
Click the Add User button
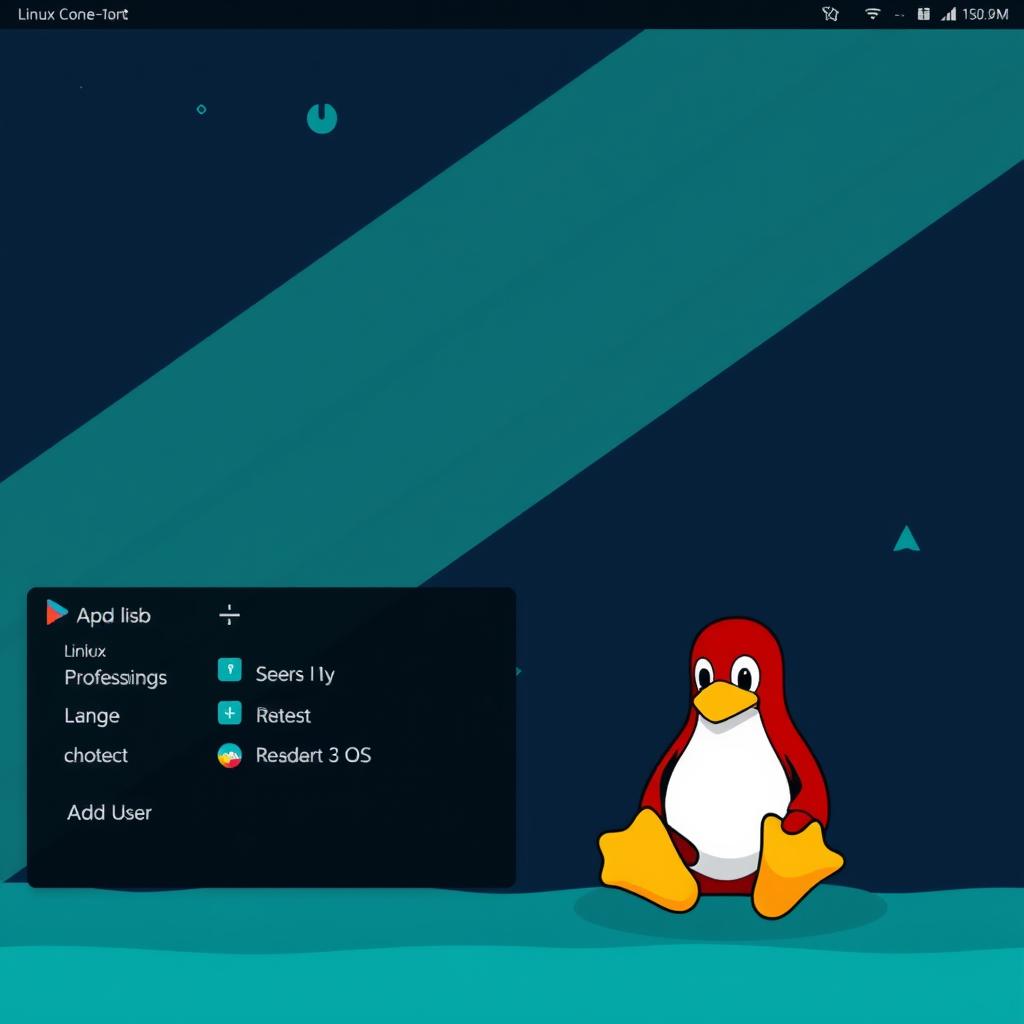[109, 812]
